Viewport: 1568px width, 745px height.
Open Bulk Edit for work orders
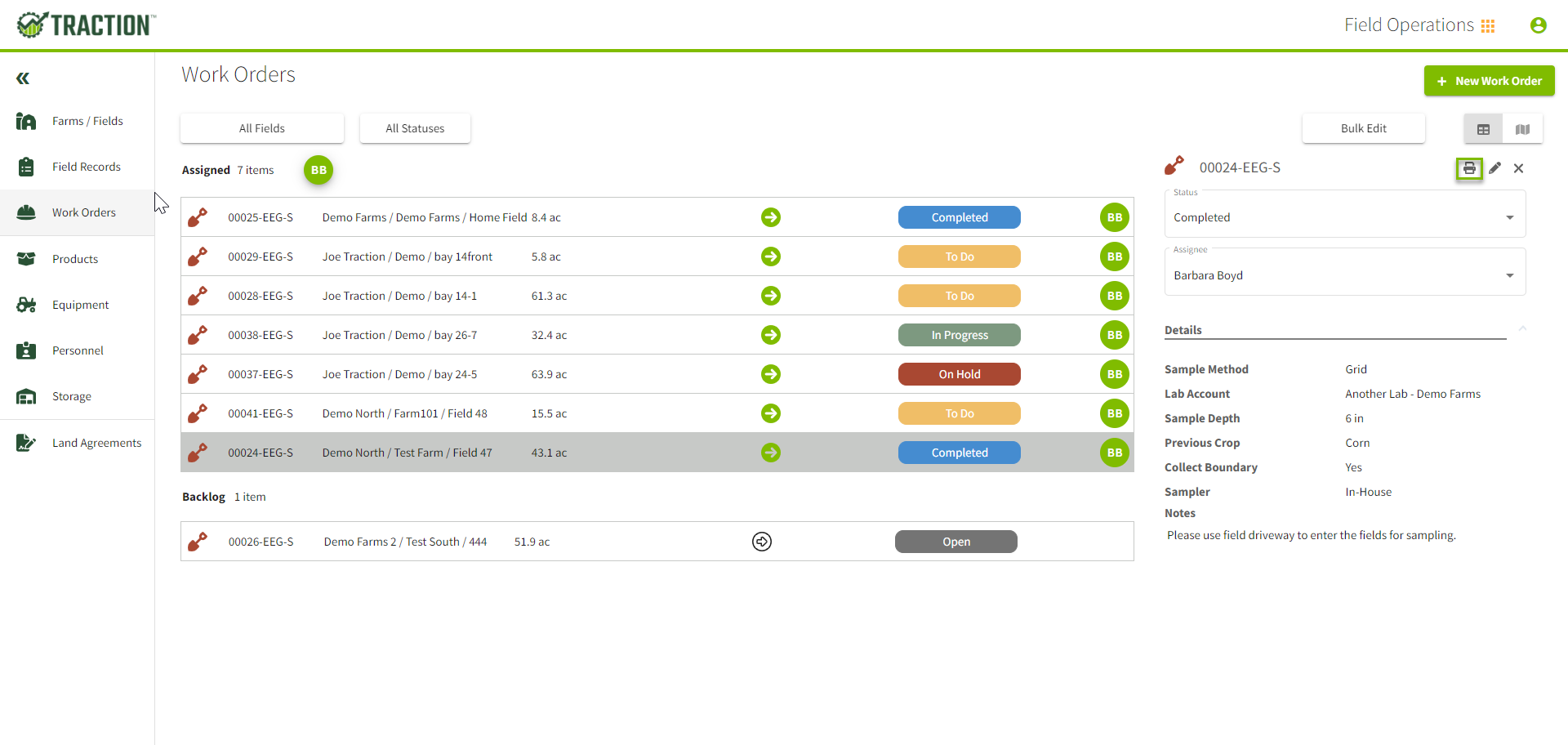tap(1363, 128)
